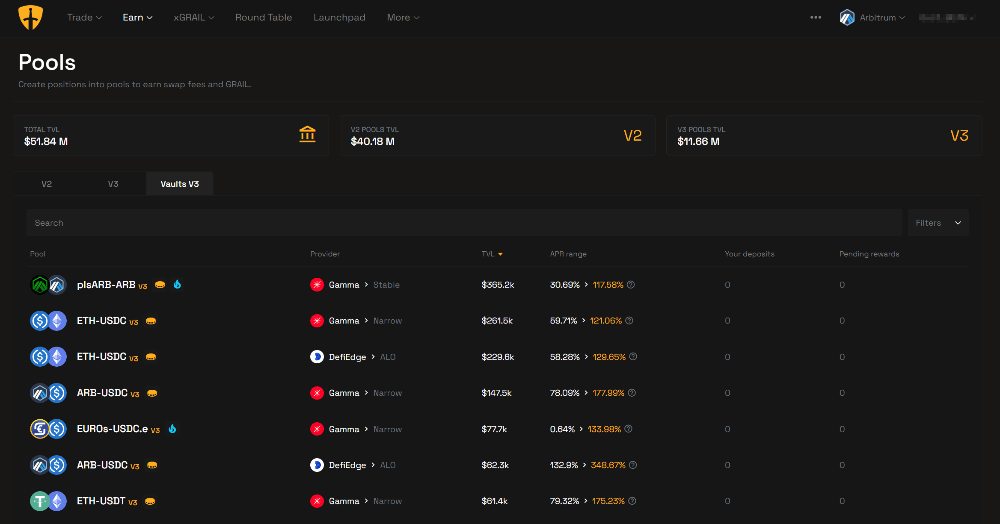Select the Vaults V3 tab
Image resolution: width=1000 pixels, height=524 pixels.
pyautogui.click(x=180, y=184)
